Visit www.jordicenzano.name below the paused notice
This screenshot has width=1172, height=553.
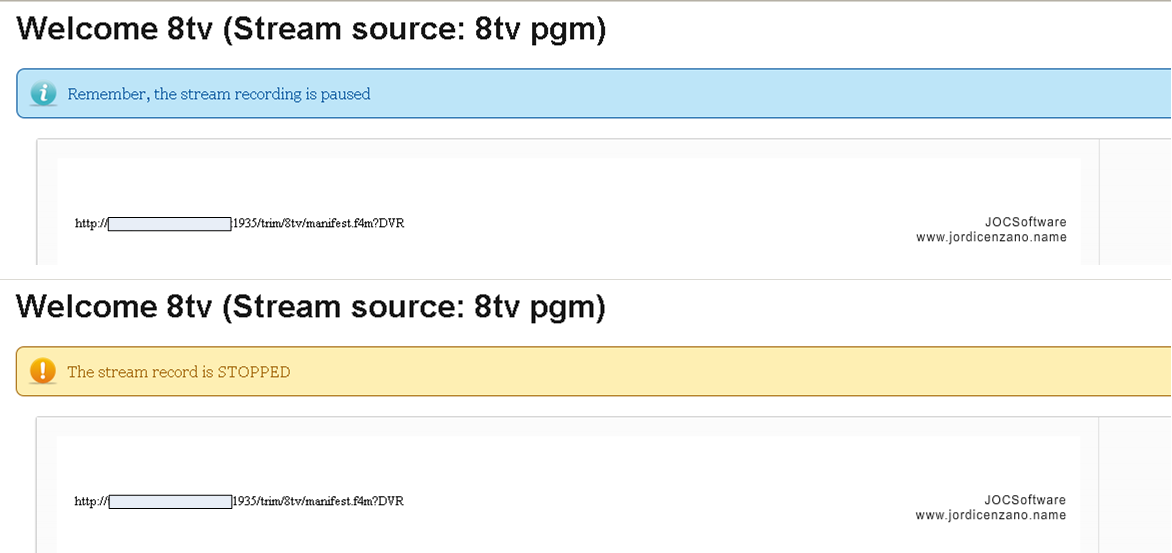click(990, 238)
